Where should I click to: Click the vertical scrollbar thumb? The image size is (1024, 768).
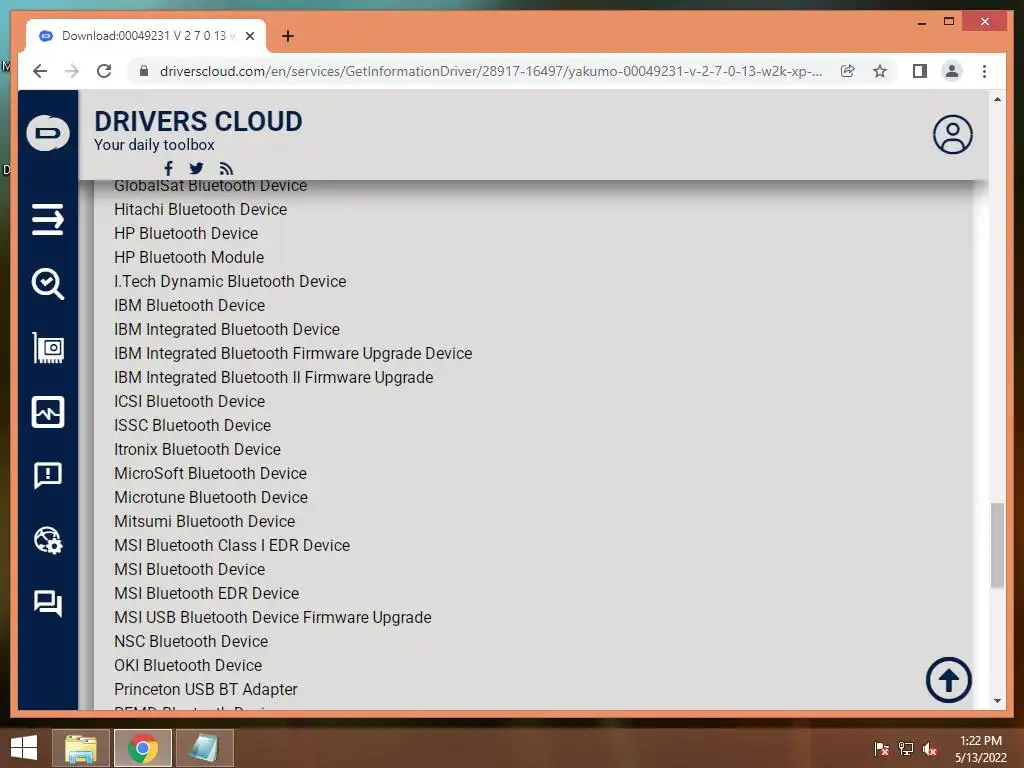[x=997, y=545]
